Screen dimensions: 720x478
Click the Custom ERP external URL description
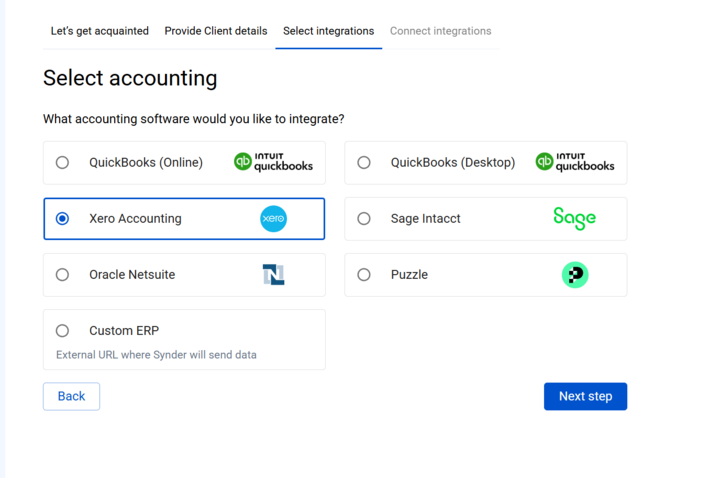point(157,354)
